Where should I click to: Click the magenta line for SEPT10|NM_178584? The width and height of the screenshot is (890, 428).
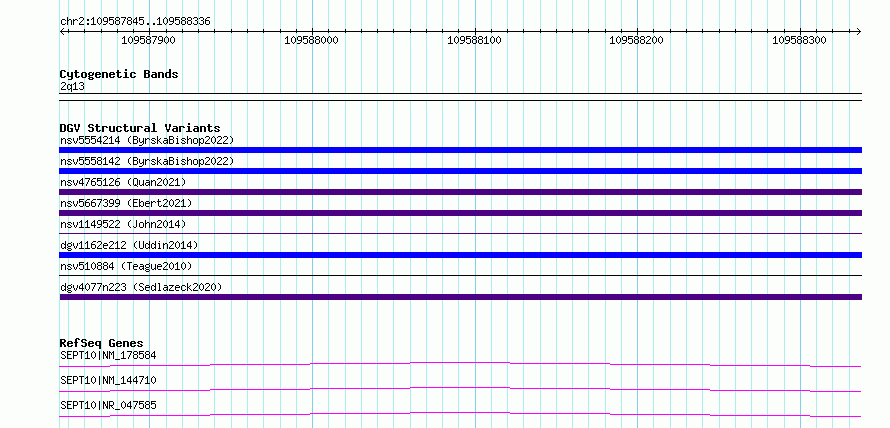[460, 364]
